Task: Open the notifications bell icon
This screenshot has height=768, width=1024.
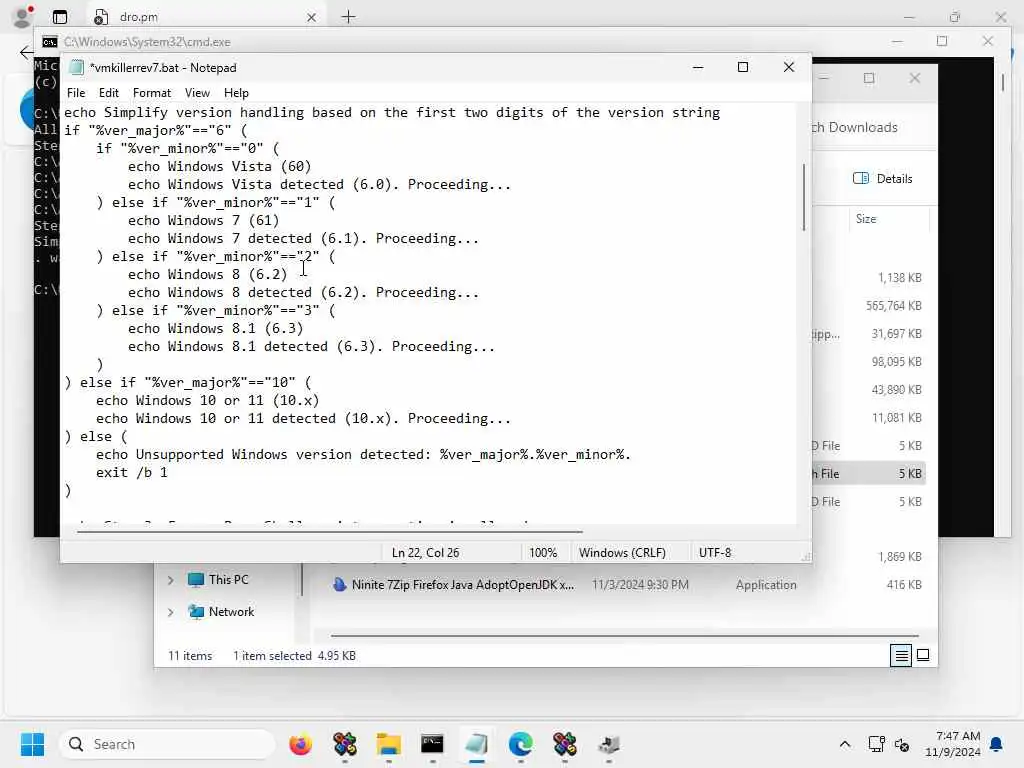Action: [997, 744]
